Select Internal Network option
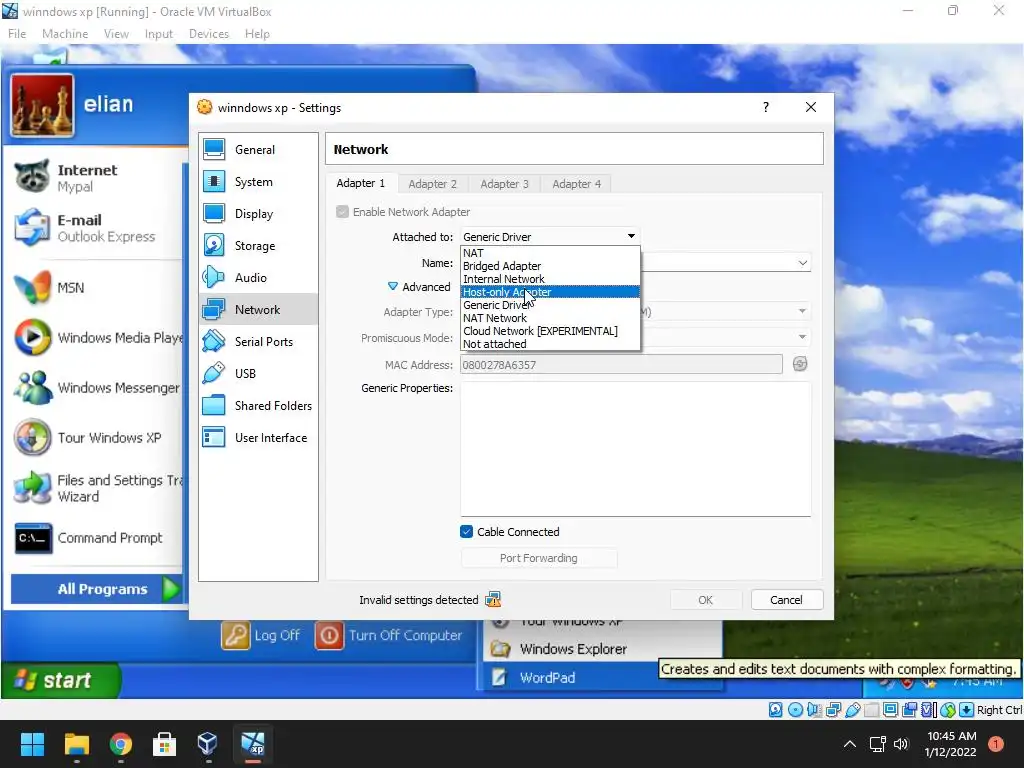1024x768 pixels. [550, 279]
